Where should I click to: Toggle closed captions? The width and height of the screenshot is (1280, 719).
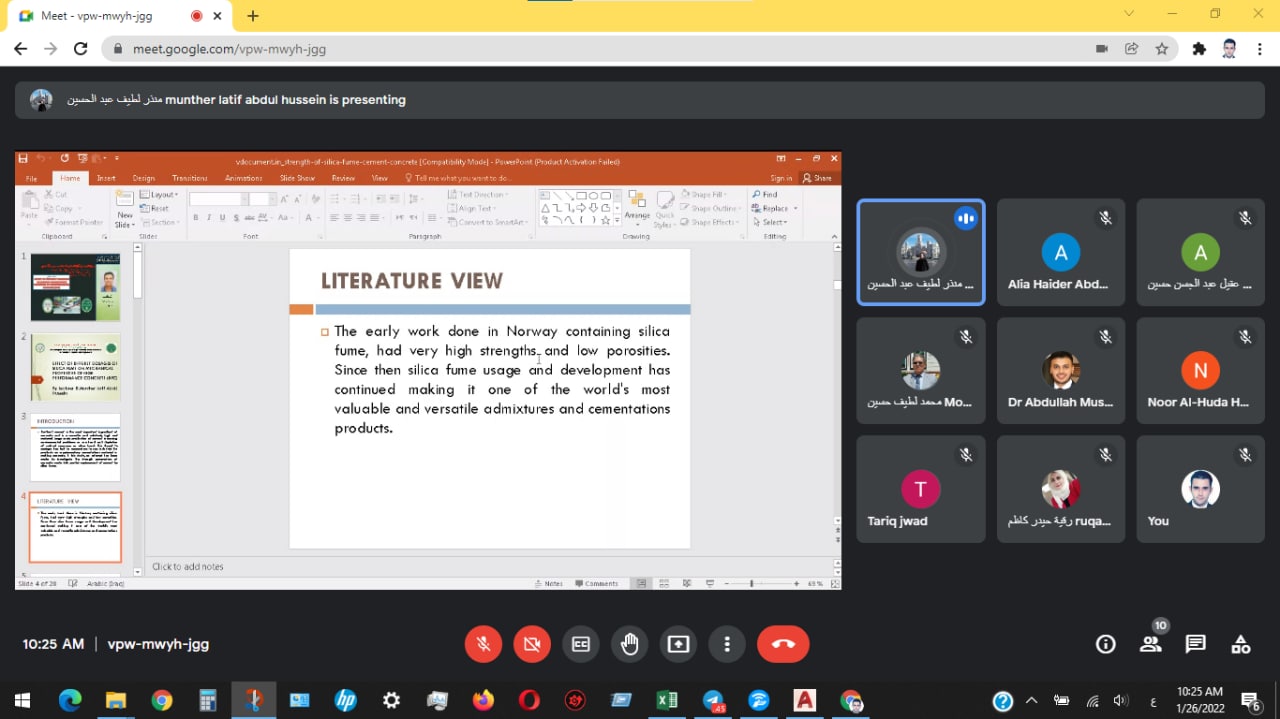tap(581, 644)
